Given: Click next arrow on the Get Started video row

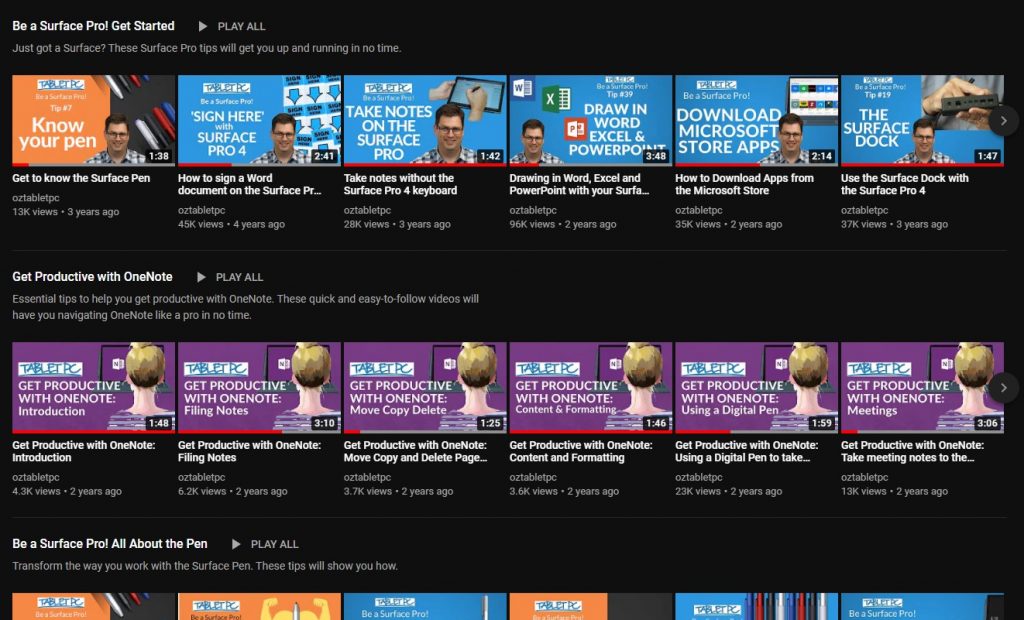Looking at the screenshot, I should pos(1004,121).
